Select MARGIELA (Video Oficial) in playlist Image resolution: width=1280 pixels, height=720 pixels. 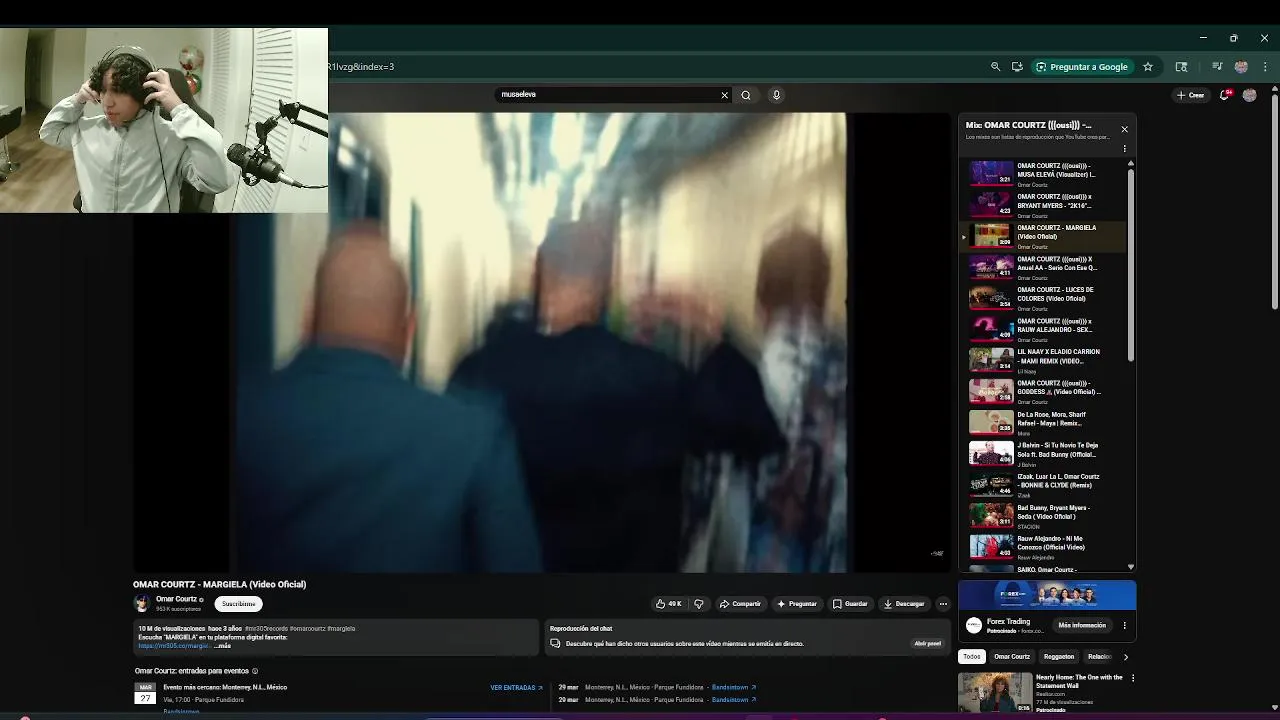pyautogui.click(x=1045, y=236)
